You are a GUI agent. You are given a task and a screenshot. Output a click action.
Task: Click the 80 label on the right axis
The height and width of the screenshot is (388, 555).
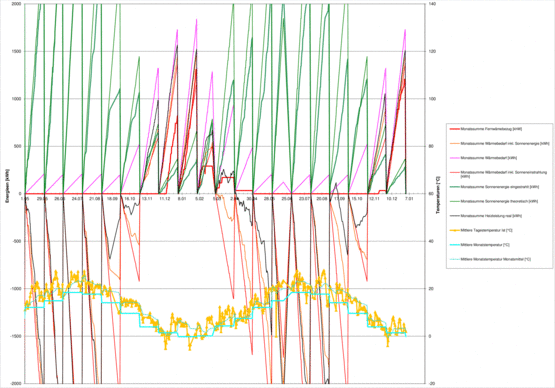[x=430, y=146]
